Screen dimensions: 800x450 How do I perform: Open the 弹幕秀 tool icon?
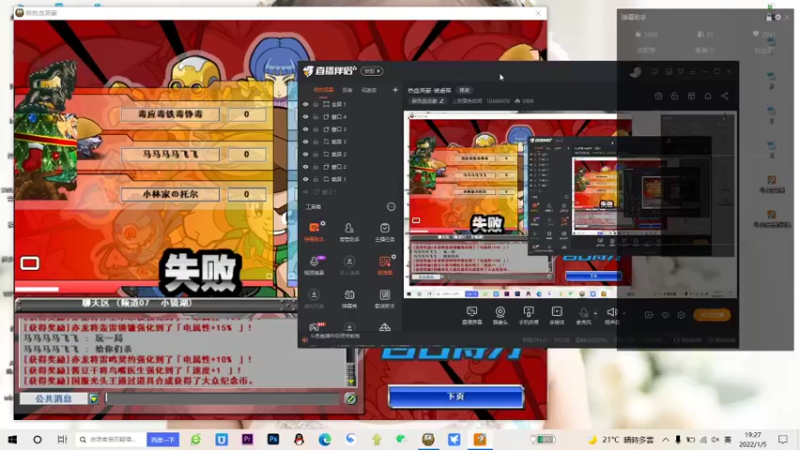coord(349,298)
